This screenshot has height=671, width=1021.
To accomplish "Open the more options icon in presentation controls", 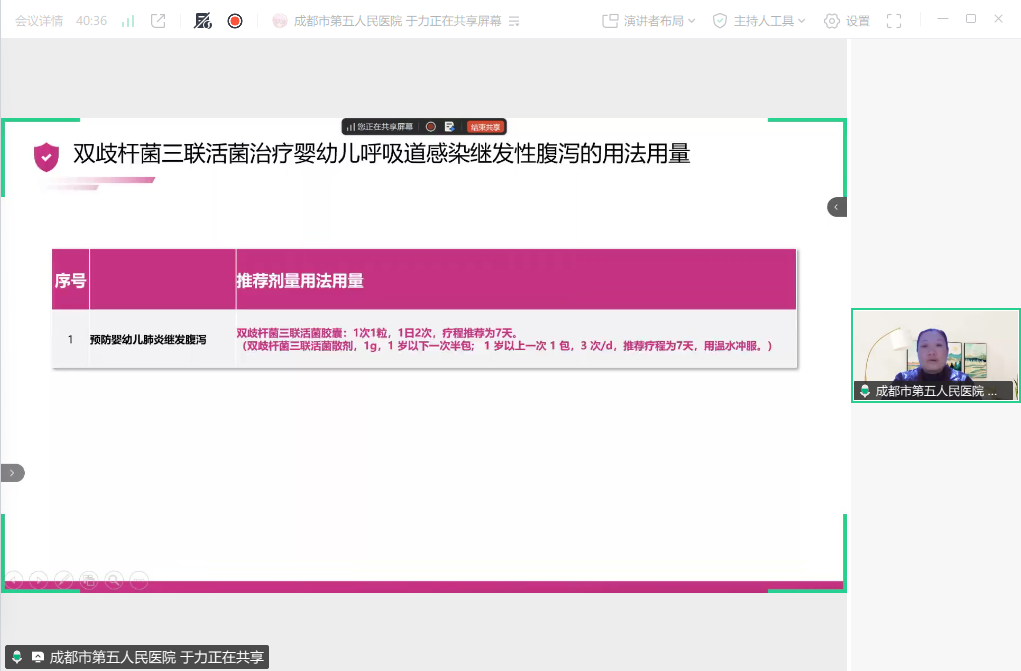I will click(x=137, y=579).
